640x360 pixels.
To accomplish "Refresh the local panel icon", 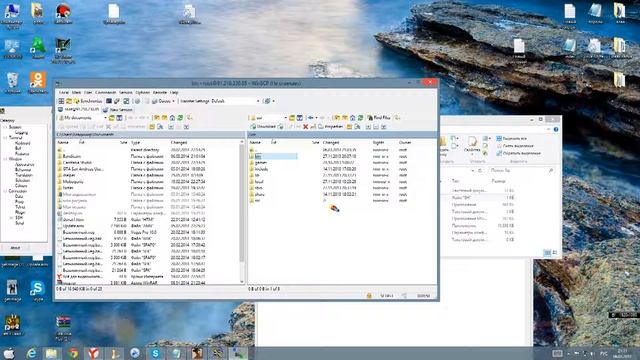I will pyautogui.click(x=180, y=118).
